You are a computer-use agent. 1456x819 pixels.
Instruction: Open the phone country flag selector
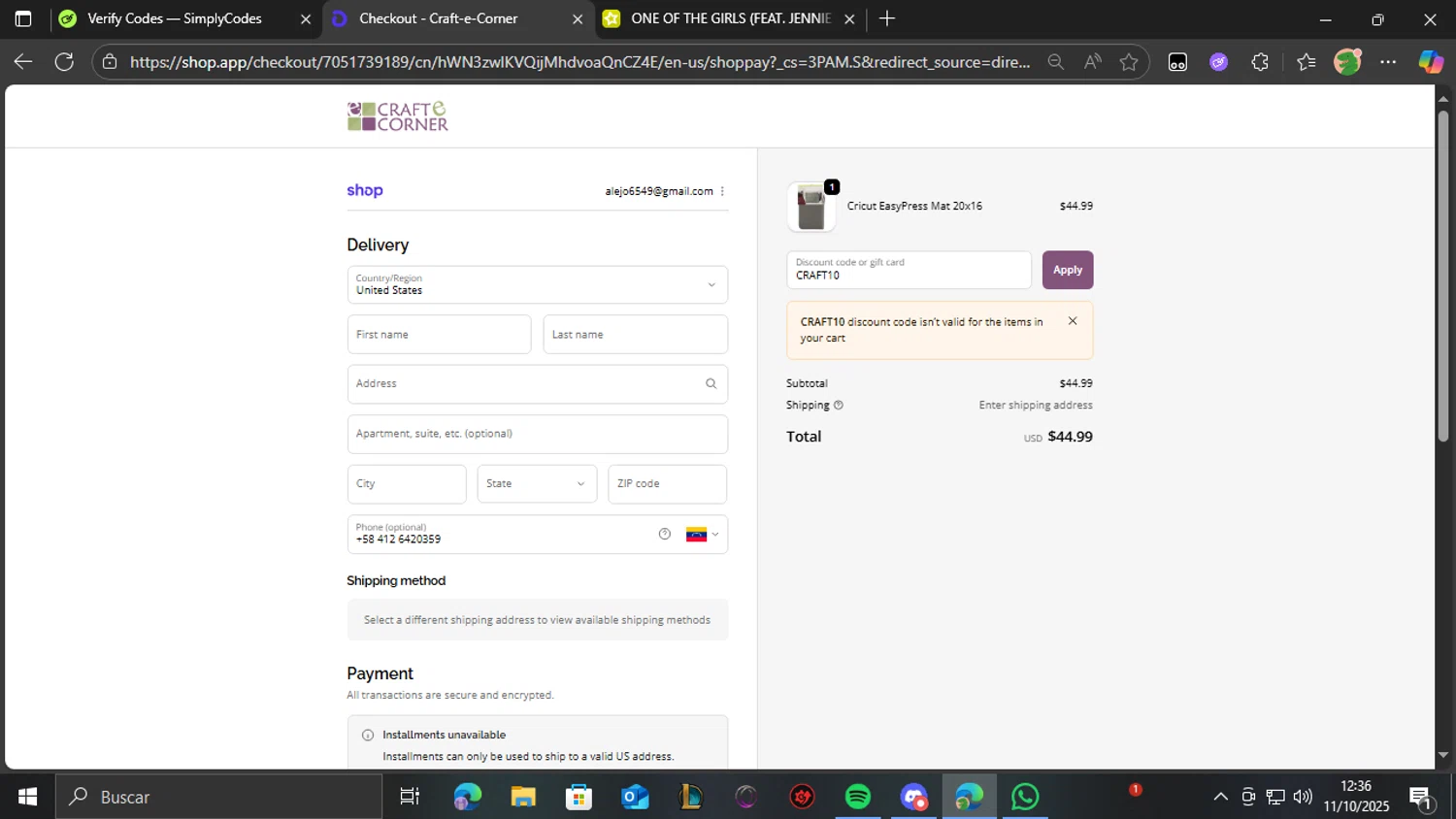[703, 534]
